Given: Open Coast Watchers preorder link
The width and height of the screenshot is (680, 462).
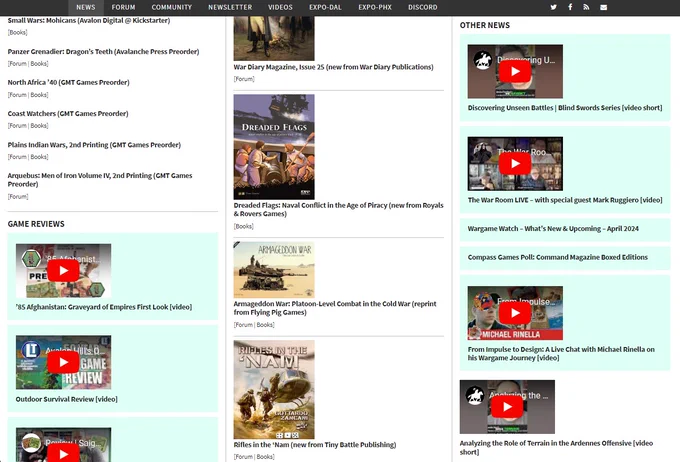Looking at the screenshot, I should (x=68, y=114).
